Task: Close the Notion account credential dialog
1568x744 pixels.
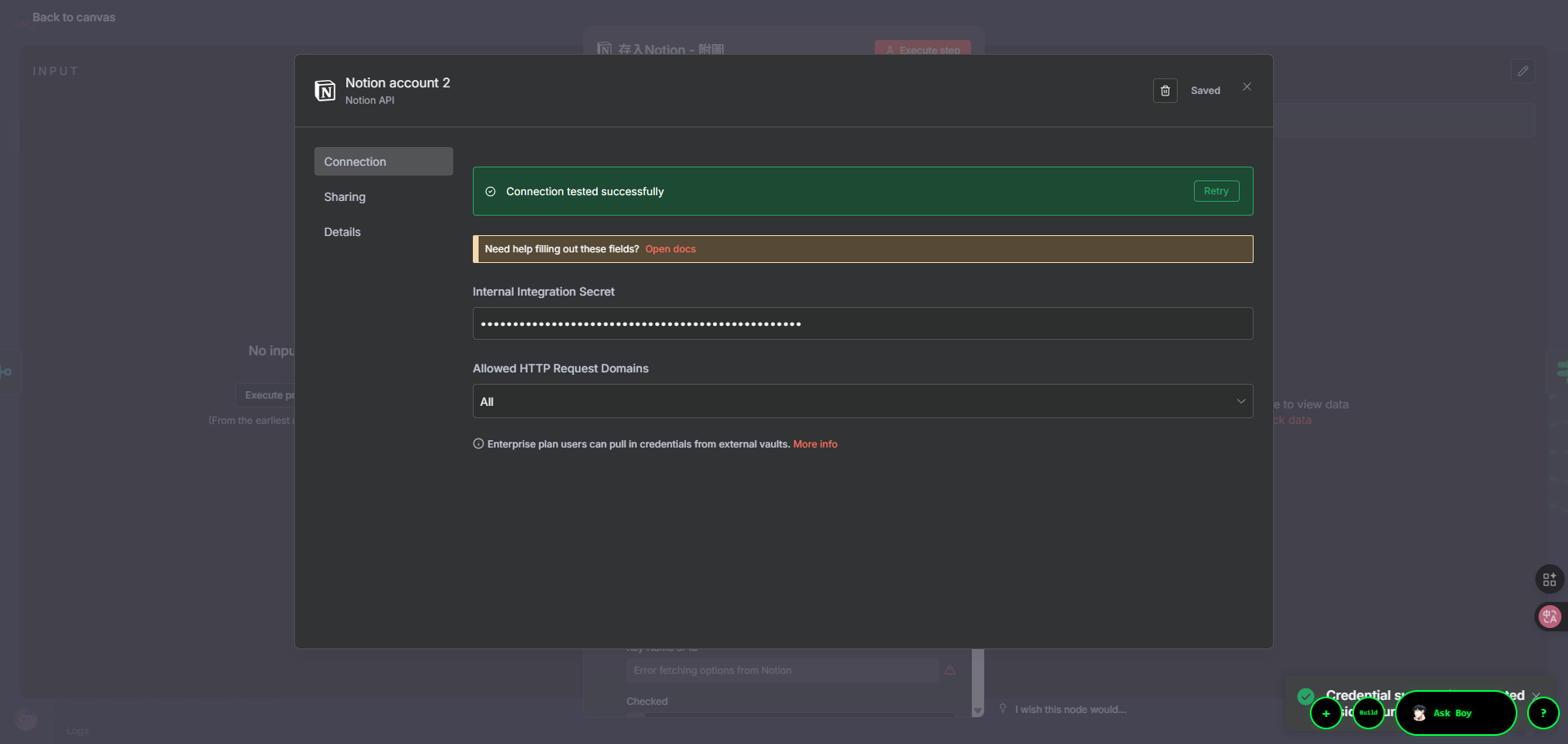Action: click(x=1246, y=87)
